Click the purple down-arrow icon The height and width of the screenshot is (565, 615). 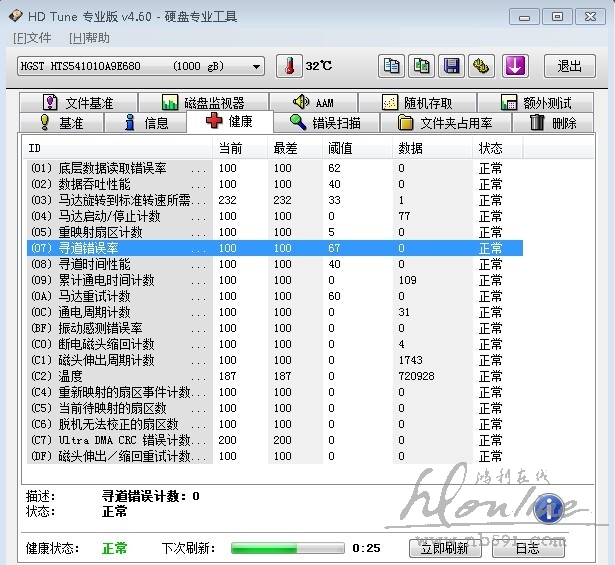point(514,66)
